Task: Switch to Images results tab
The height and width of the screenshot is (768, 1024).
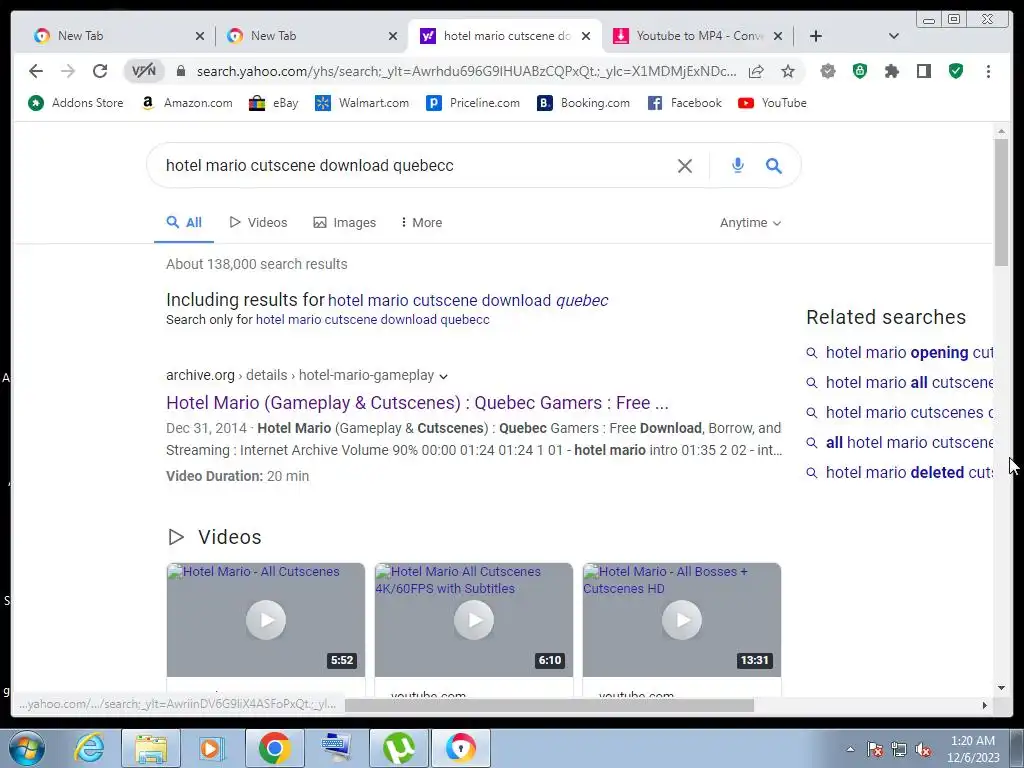Action: (x=345, y=222)
